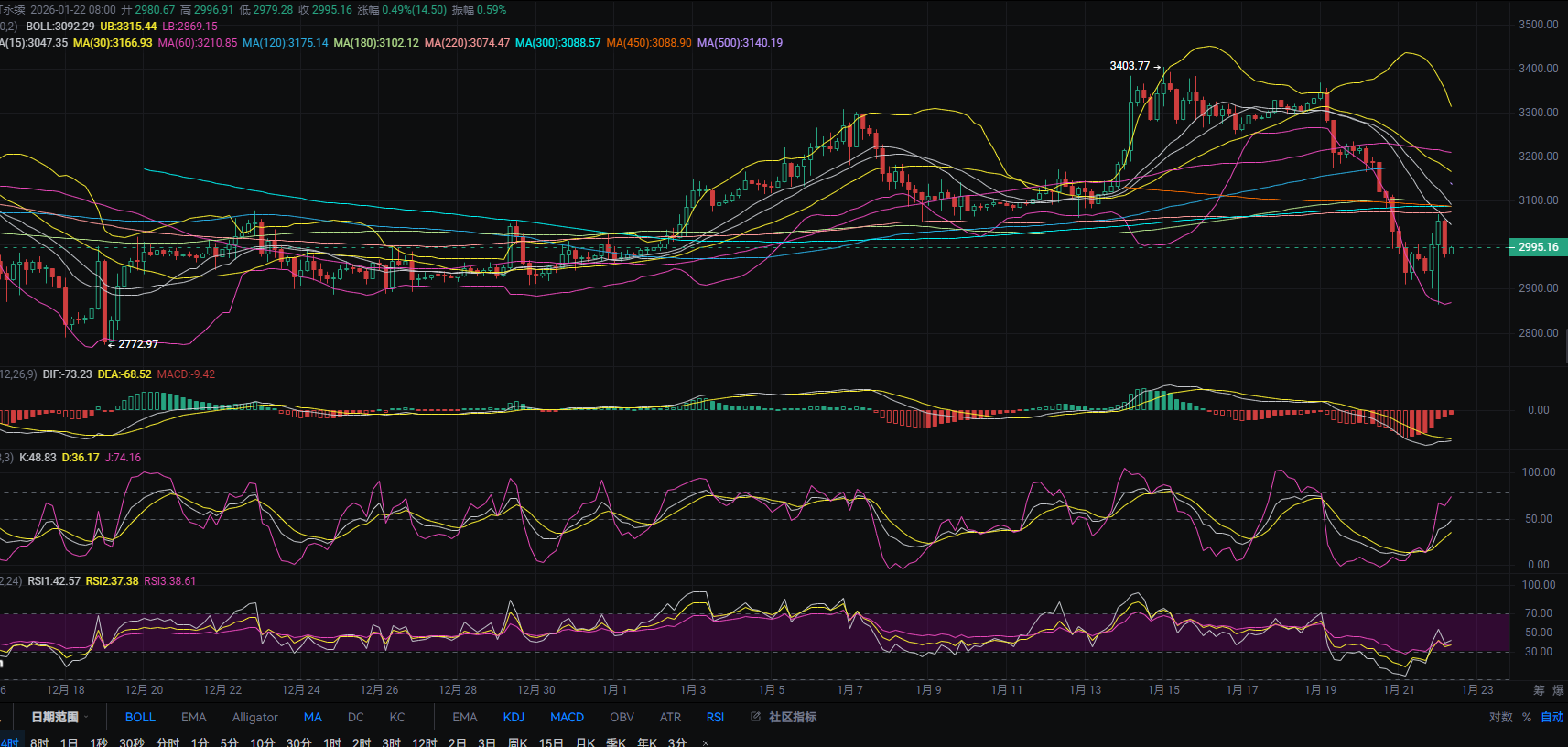Switch the price axis to % mode
This screenshot has width=1568, height=747.
point(1527,717)
